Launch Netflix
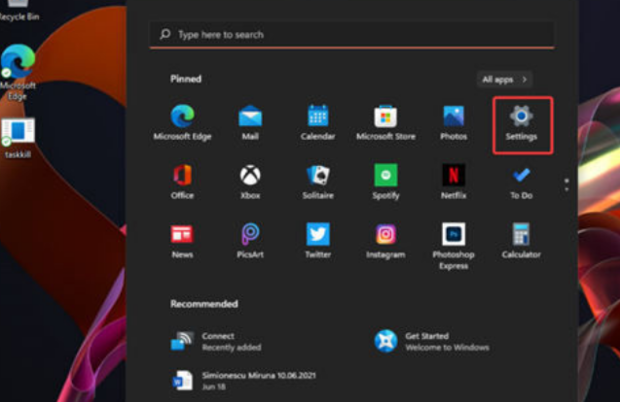This screenshot has width=620, height=402. point(454,182)
